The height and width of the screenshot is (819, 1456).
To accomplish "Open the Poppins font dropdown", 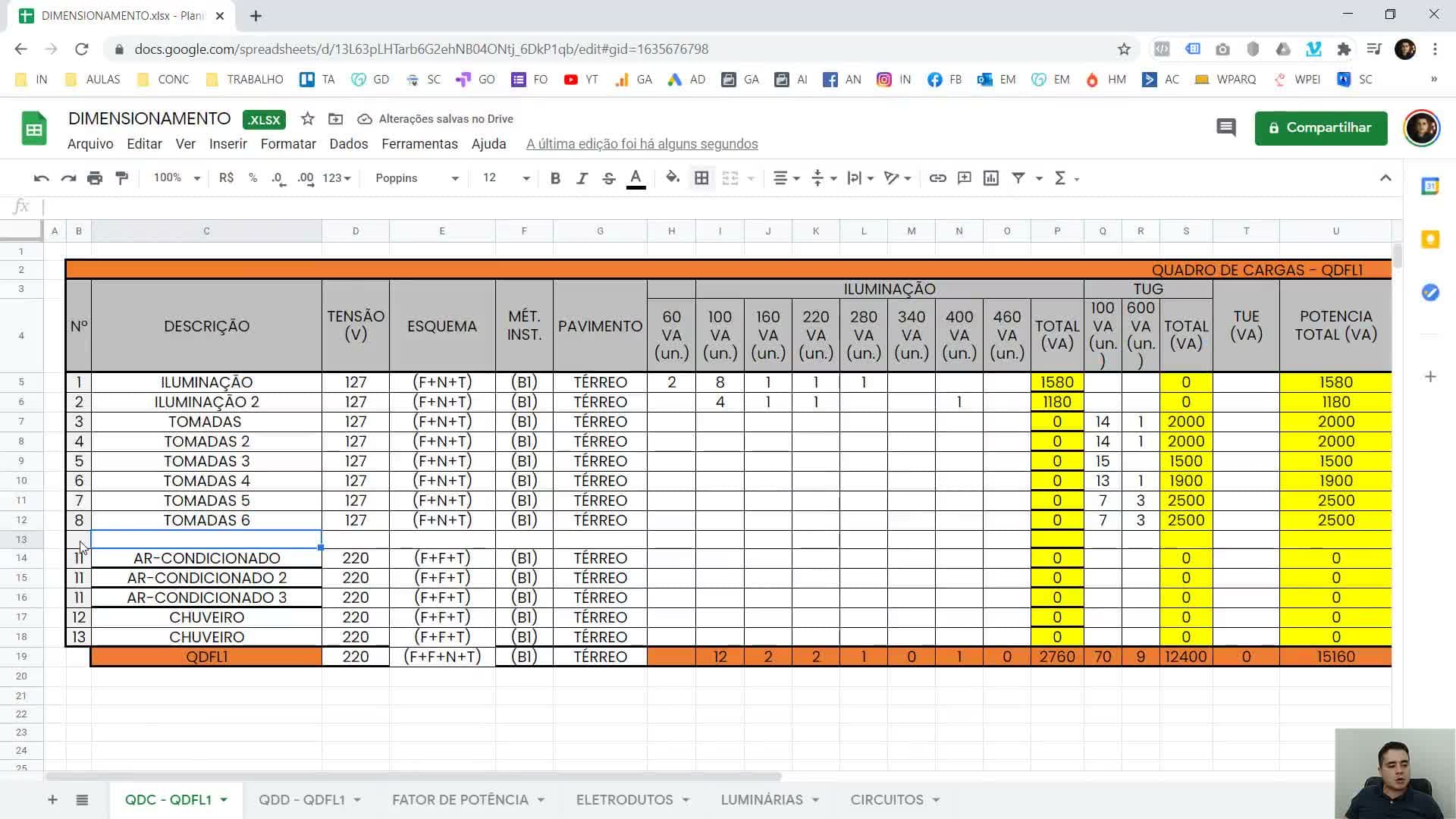I will (417, 178).
